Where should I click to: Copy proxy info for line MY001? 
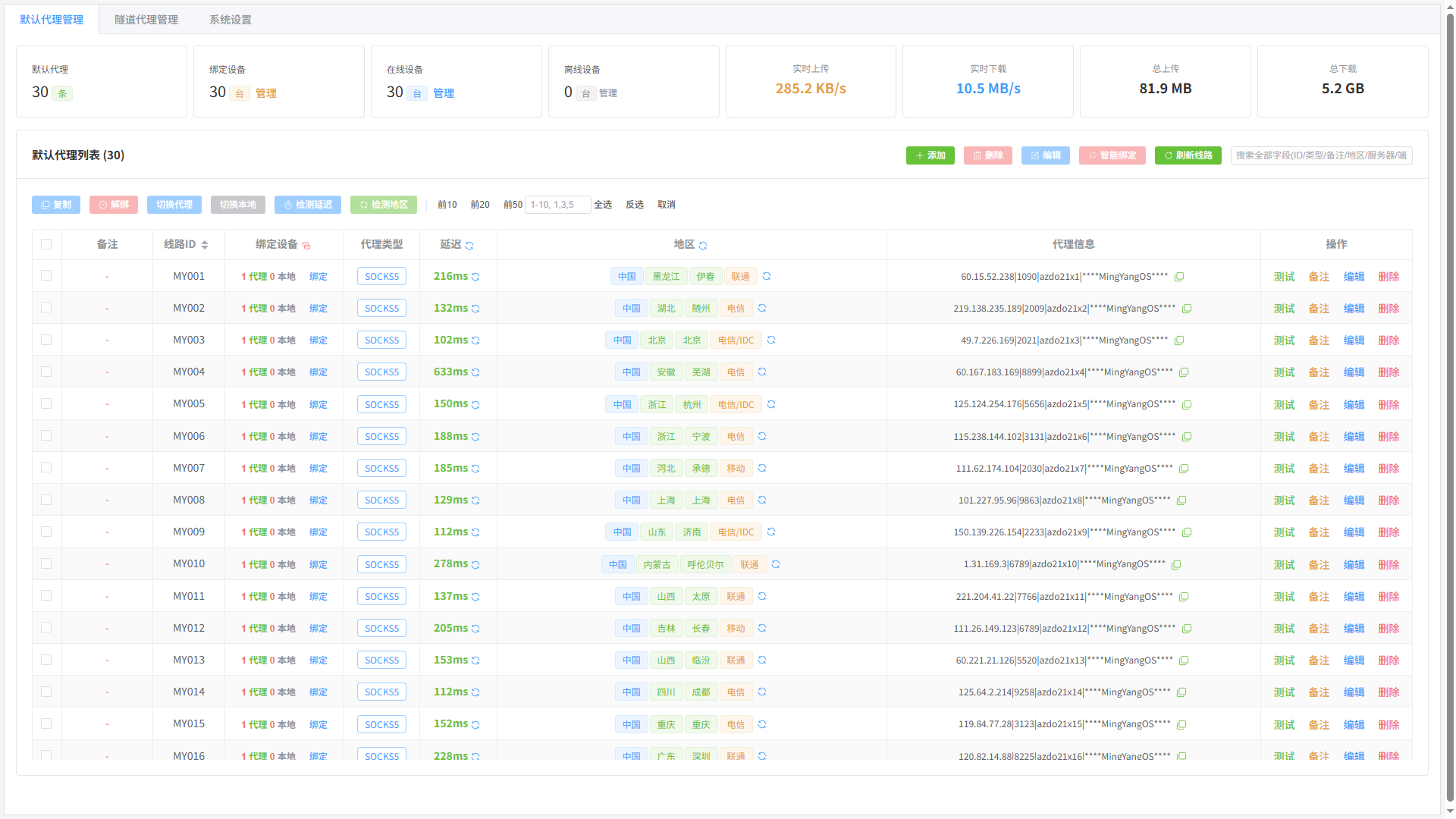pos(1179,277)
